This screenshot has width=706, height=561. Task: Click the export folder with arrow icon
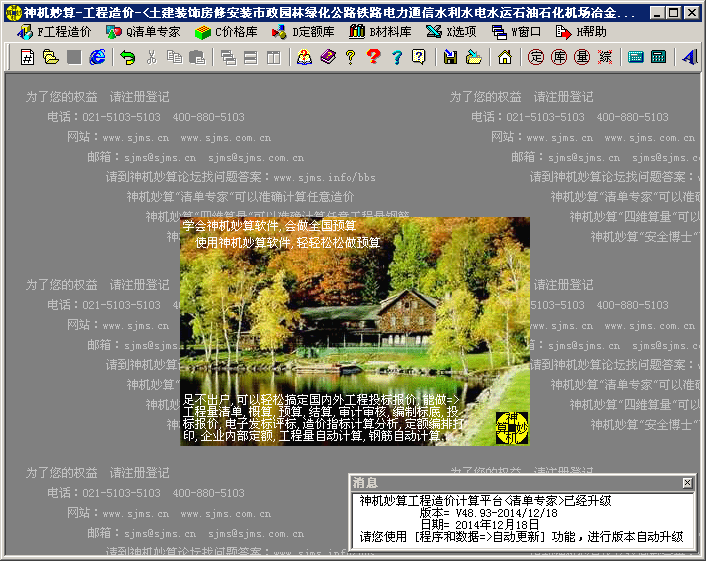[x=474, y=57]
